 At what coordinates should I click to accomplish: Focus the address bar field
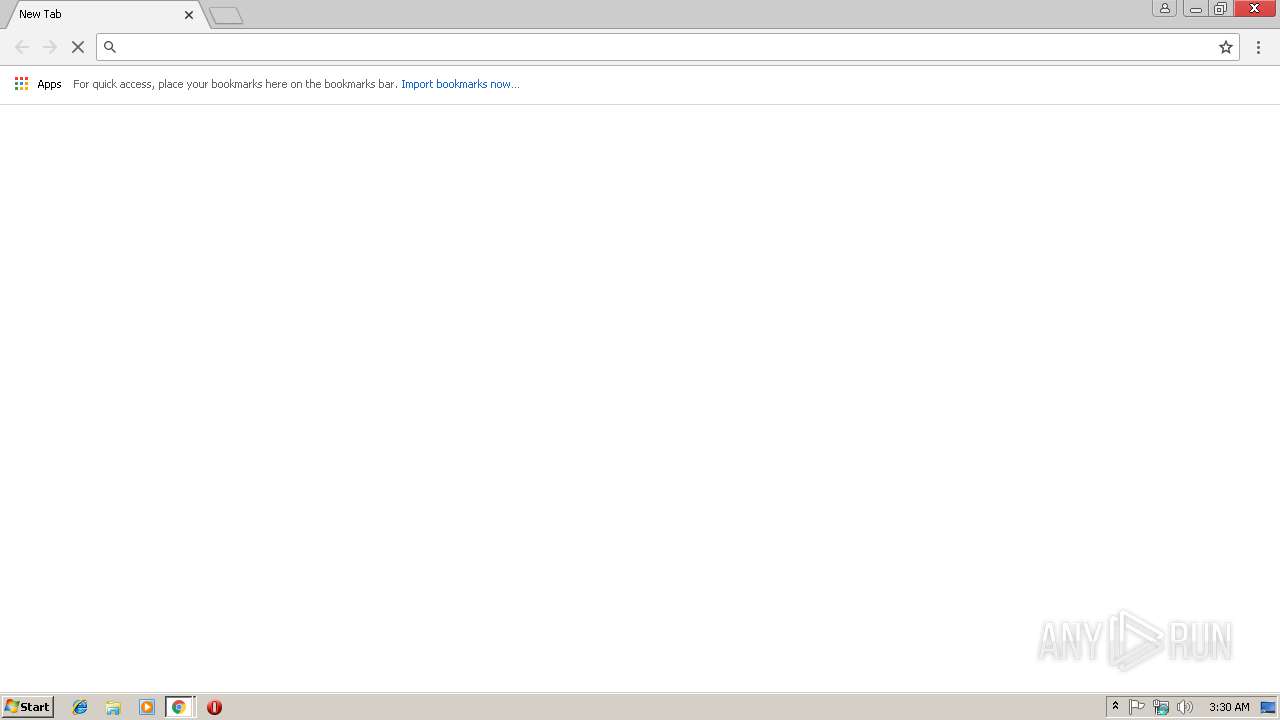tap(668, 47)
